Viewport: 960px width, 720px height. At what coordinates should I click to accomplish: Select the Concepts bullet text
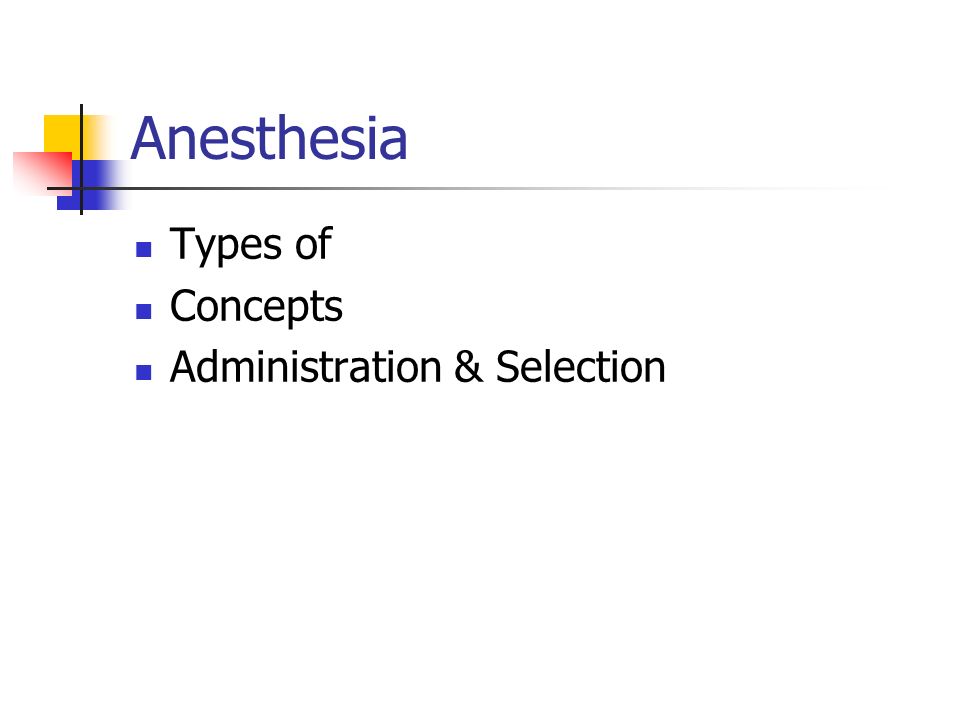point(256,307)
